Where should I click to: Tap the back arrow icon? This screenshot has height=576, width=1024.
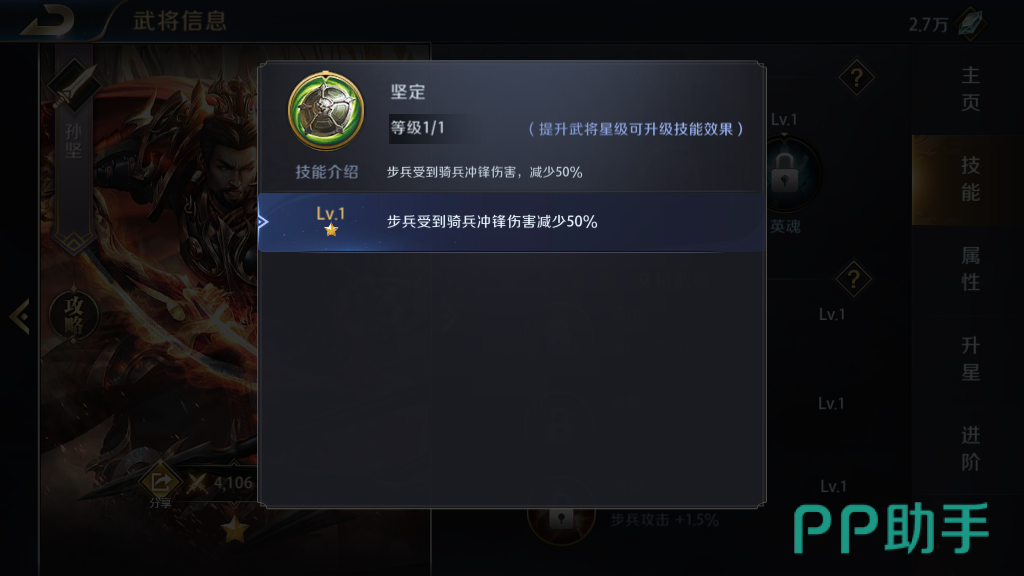coord(47,20)
